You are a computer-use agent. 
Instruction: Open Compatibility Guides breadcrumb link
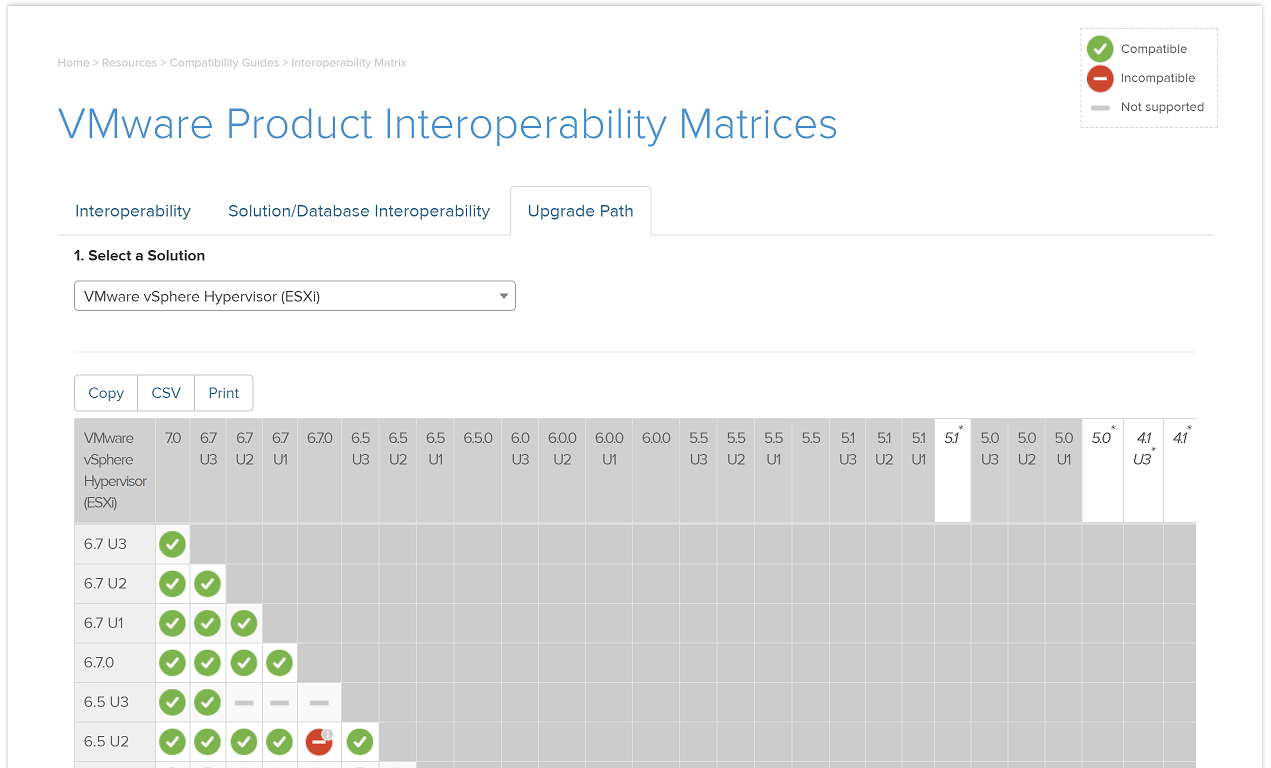(225, 63)
